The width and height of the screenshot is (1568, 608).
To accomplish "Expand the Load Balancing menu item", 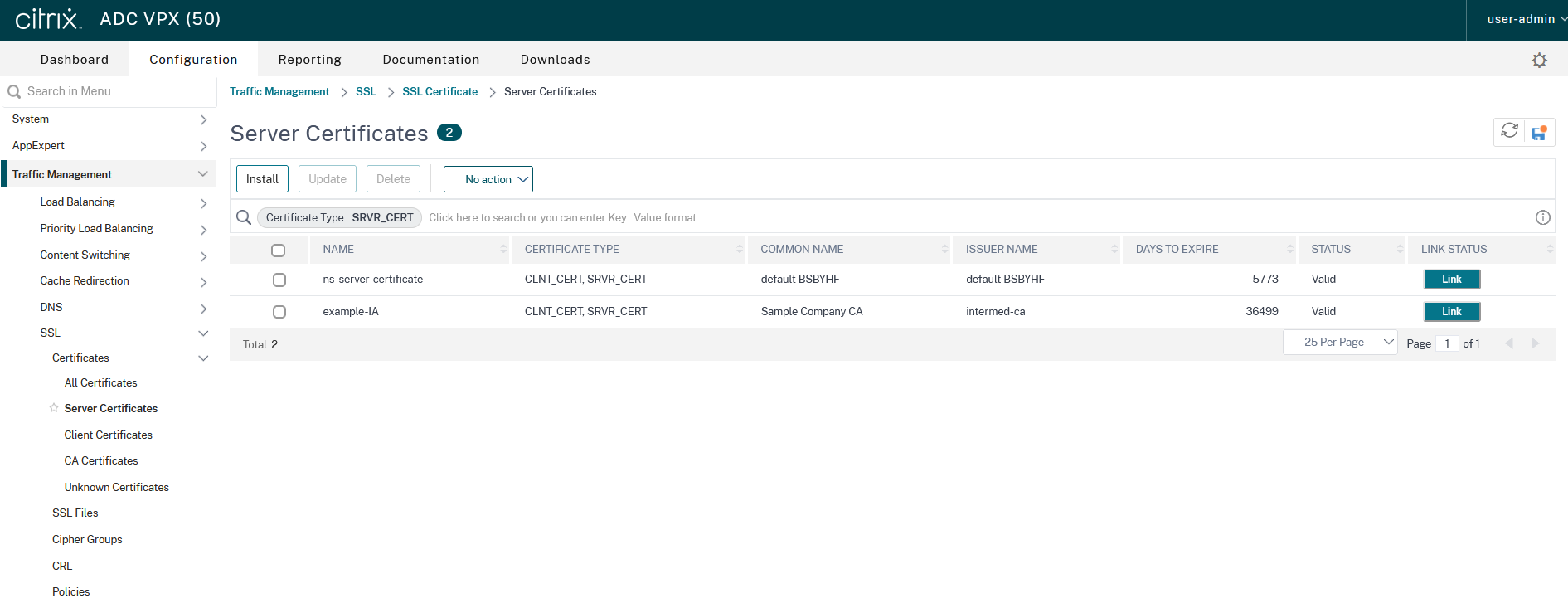I will tap(78, 202).
